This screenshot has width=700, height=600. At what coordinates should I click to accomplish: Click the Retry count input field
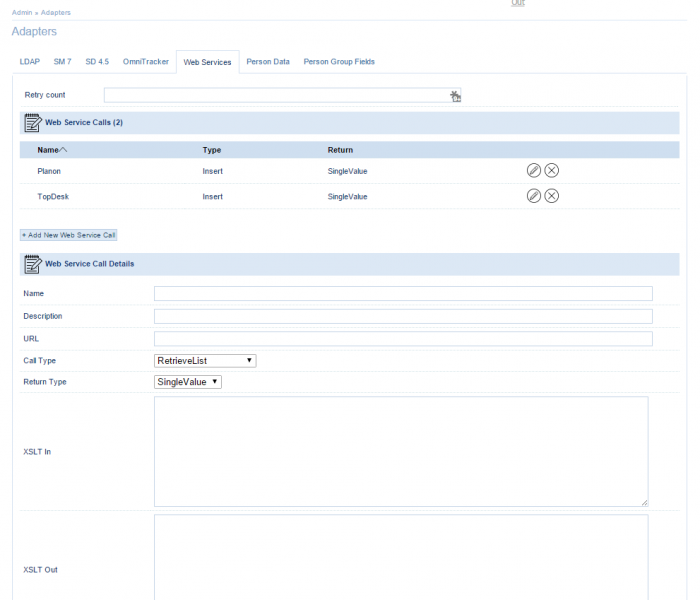pyautogui.click(x=282, y=95)
